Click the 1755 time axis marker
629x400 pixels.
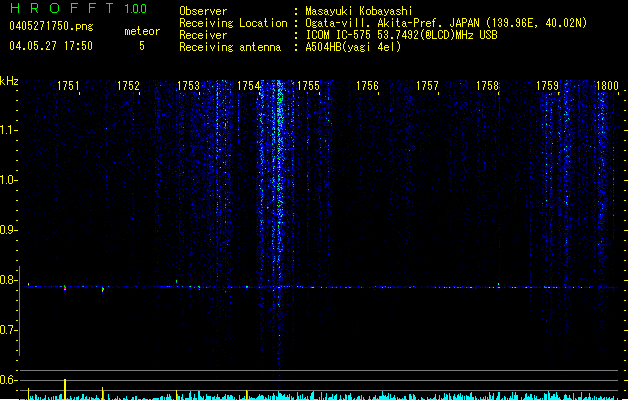coord(308,86)
